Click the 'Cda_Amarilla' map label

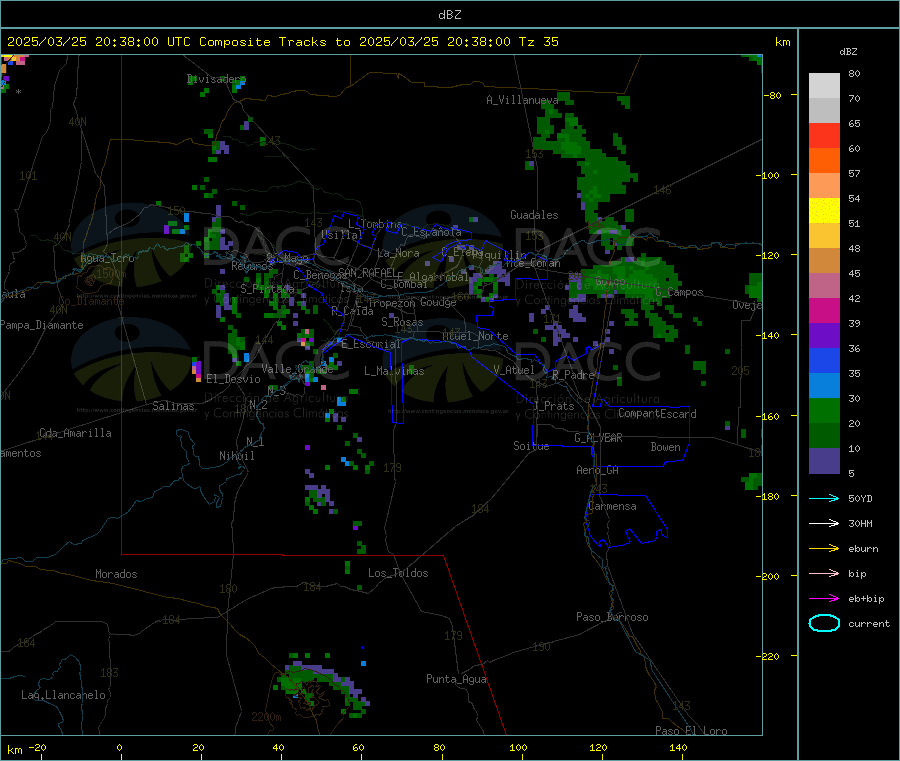click(x=75, y=433)
